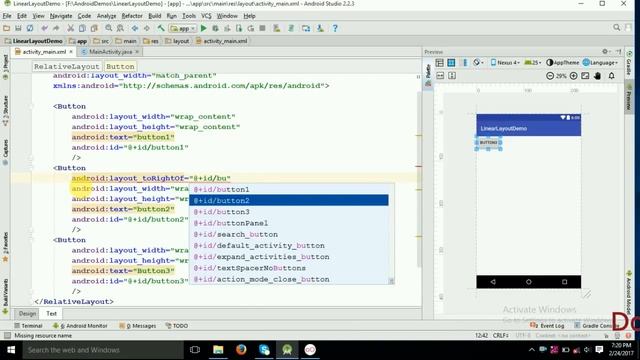This screenshot has height=360, width=640.
Task: Switch to MainActivity.java editor tab
Action: (110, 52)
